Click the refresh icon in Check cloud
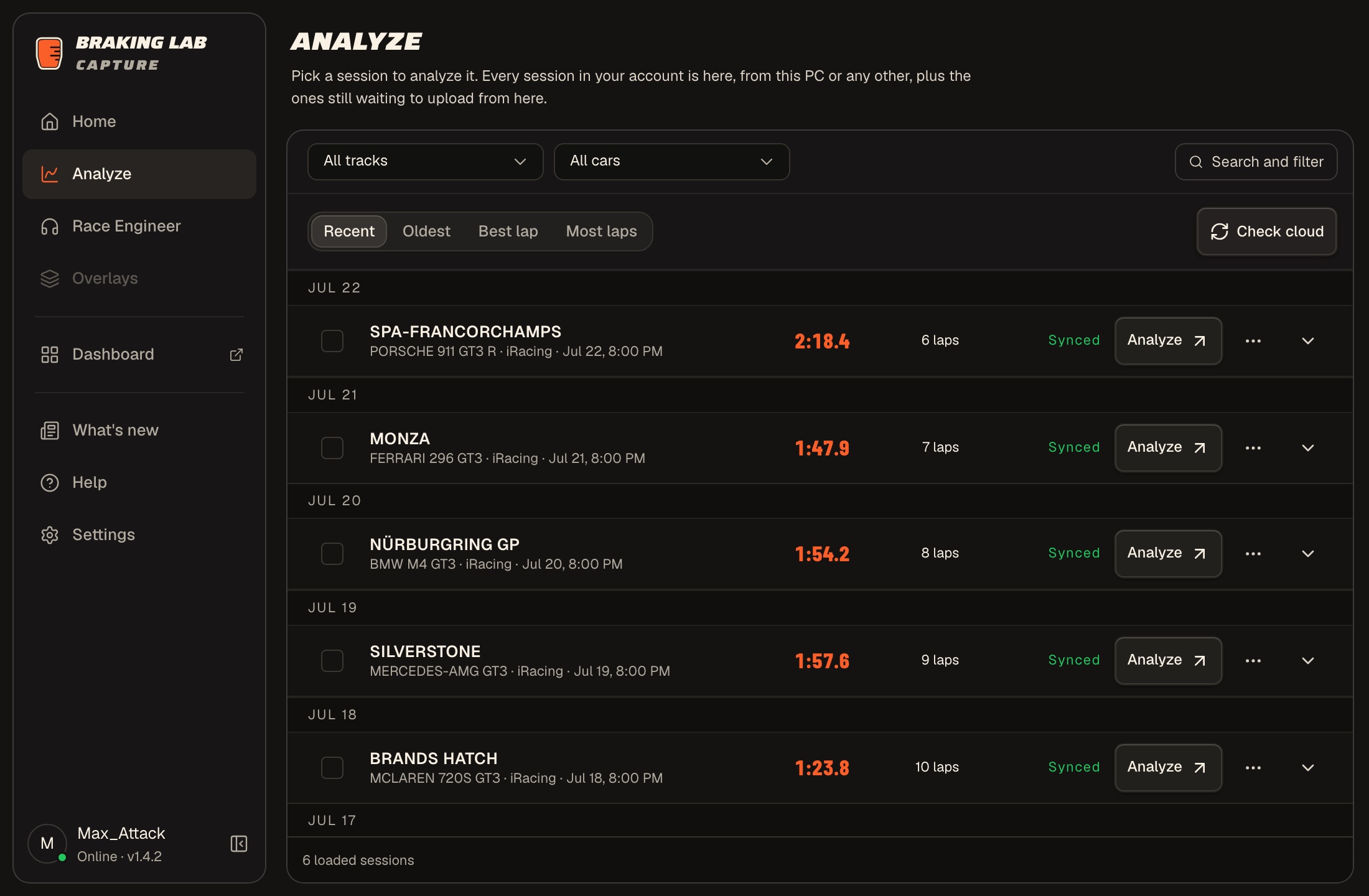 pyautogui.click(x=1220, y=231)
